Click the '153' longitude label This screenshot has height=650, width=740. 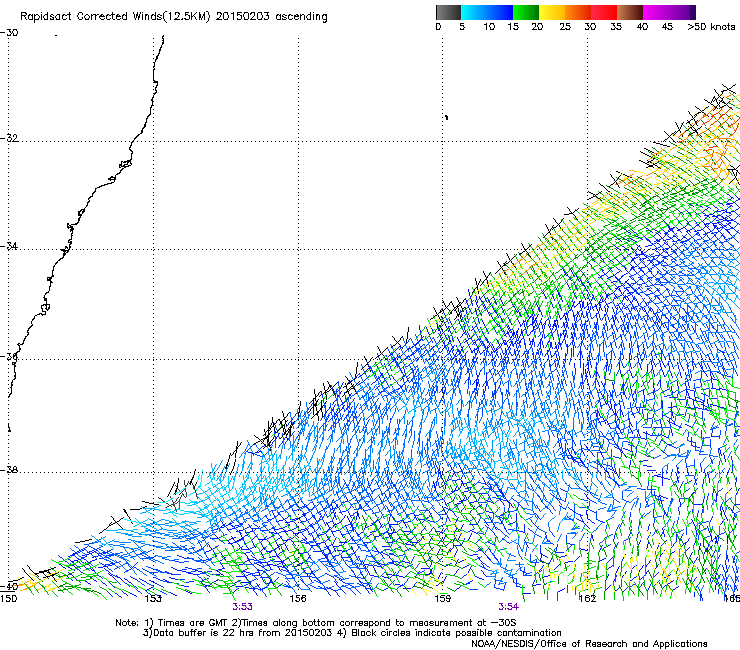pyautogui.click(x=153, y=599)
